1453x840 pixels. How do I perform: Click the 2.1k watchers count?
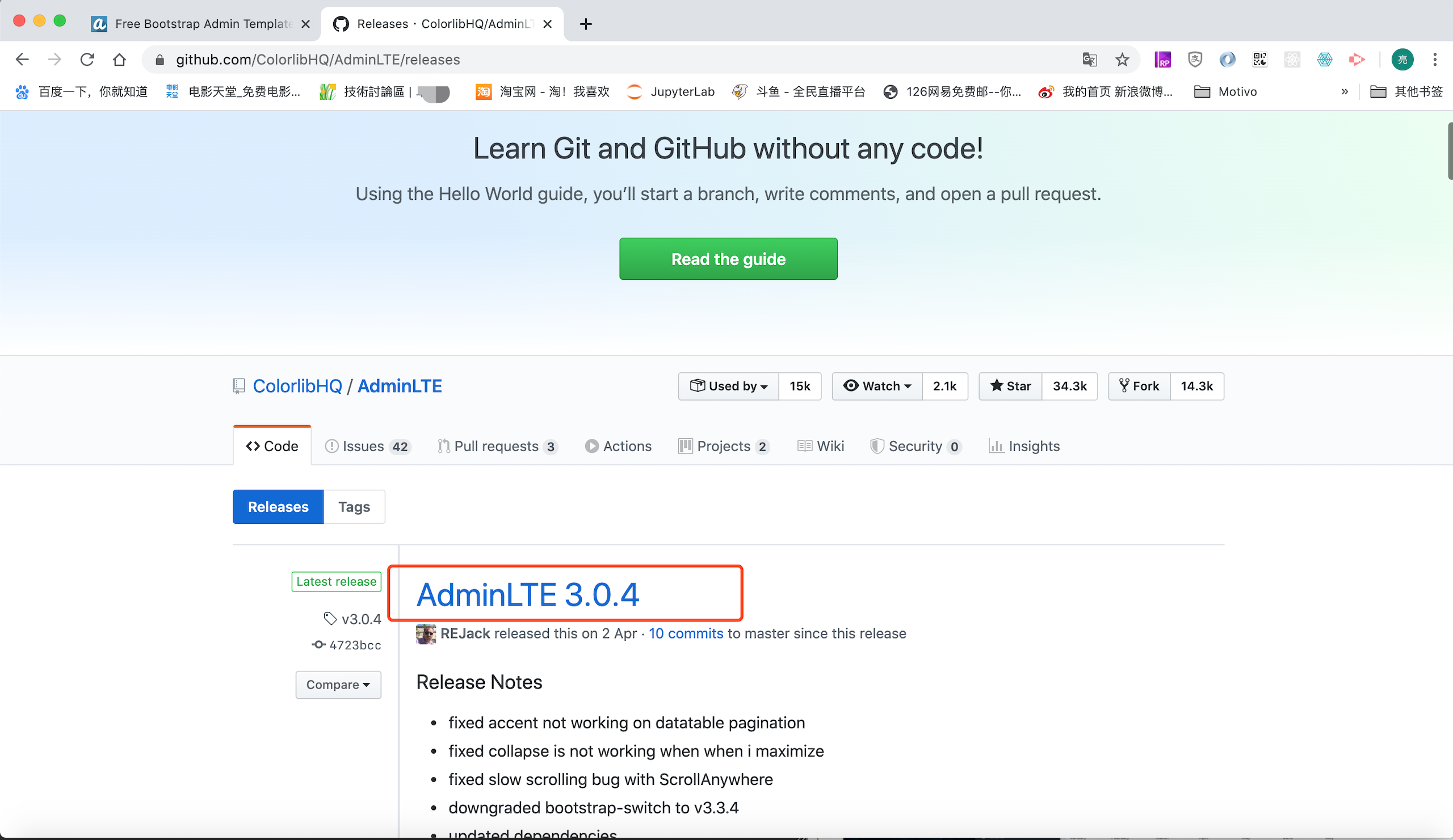tap(944, 386)
